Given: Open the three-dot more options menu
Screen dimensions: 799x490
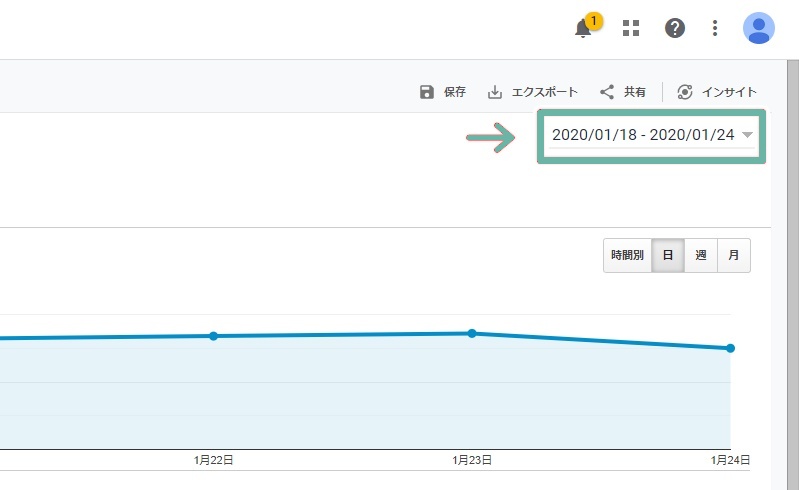Looking at the screenshot, I should (715, 28).
